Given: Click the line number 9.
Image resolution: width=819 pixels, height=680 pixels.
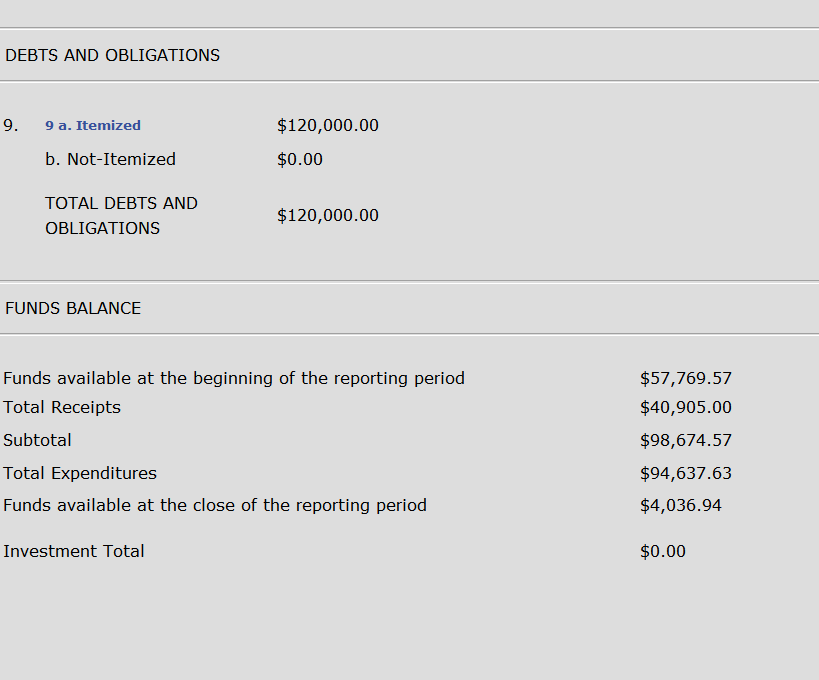Looking at the screenshot, I should pyautogui.click(x=10, y=125).
